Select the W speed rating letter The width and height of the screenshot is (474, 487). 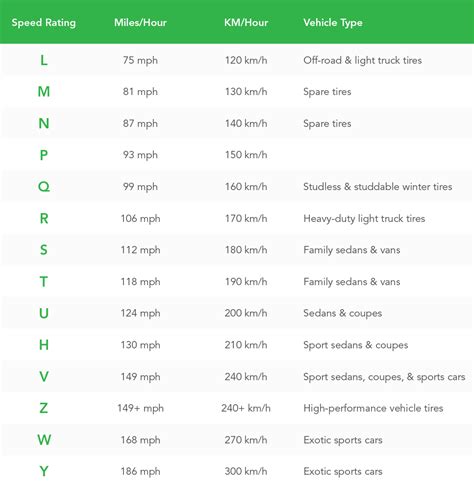(x=44, y=440)
